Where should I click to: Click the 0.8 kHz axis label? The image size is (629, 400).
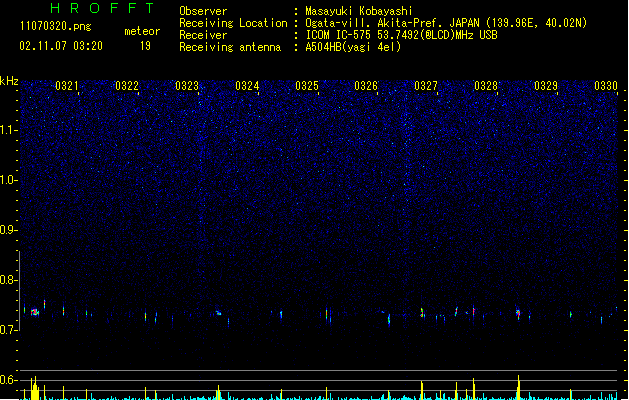click(8, 280)
